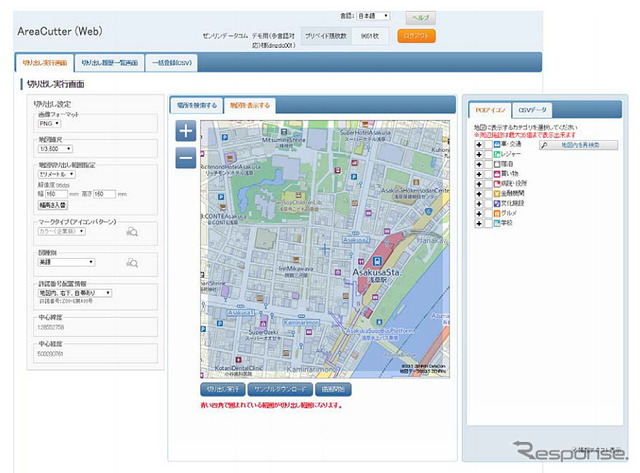Image resolution: width=640 pixels, height=473 pixels.
Task: Select the POIアイコン tab
Action: pos(490,110)
